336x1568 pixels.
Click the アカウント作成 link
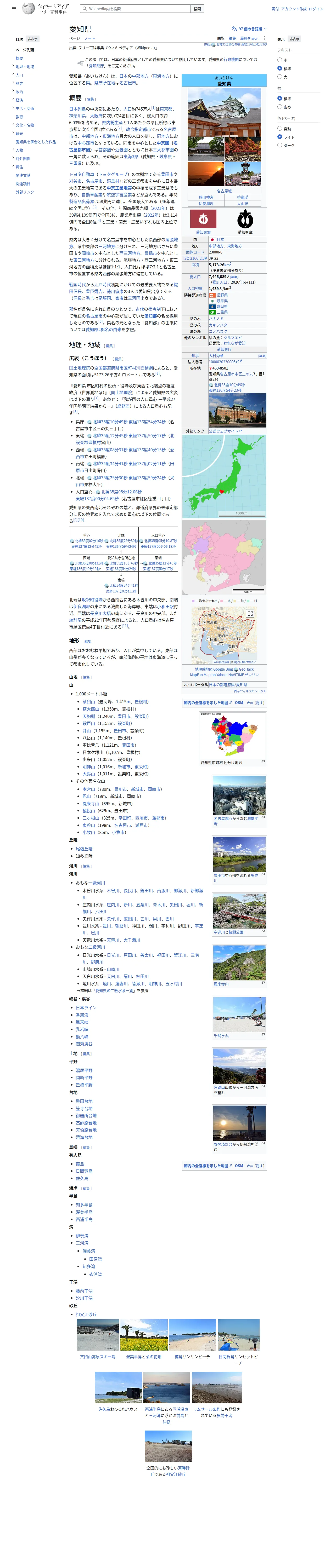coord(294,9)
